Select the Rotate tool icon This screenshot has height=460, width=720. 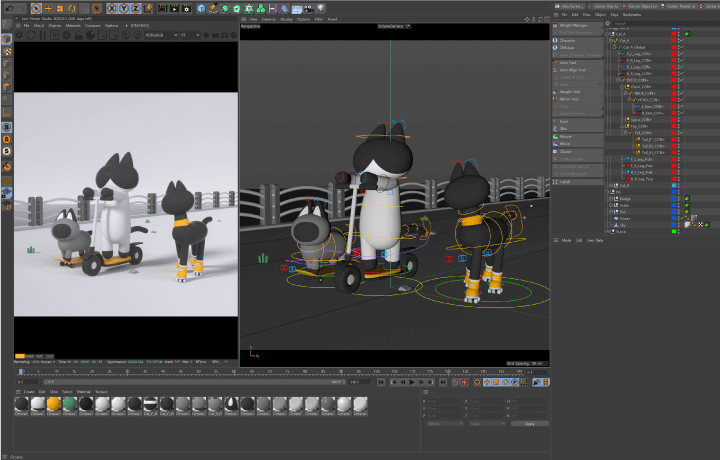[x=72, y=8]
